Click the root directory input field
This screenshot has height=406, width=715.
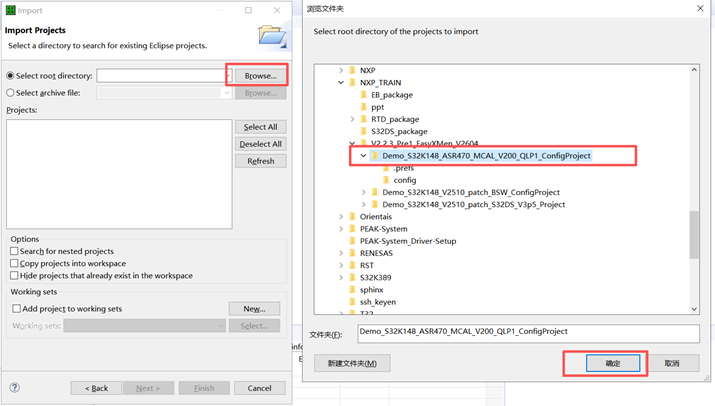click(164, 76)
